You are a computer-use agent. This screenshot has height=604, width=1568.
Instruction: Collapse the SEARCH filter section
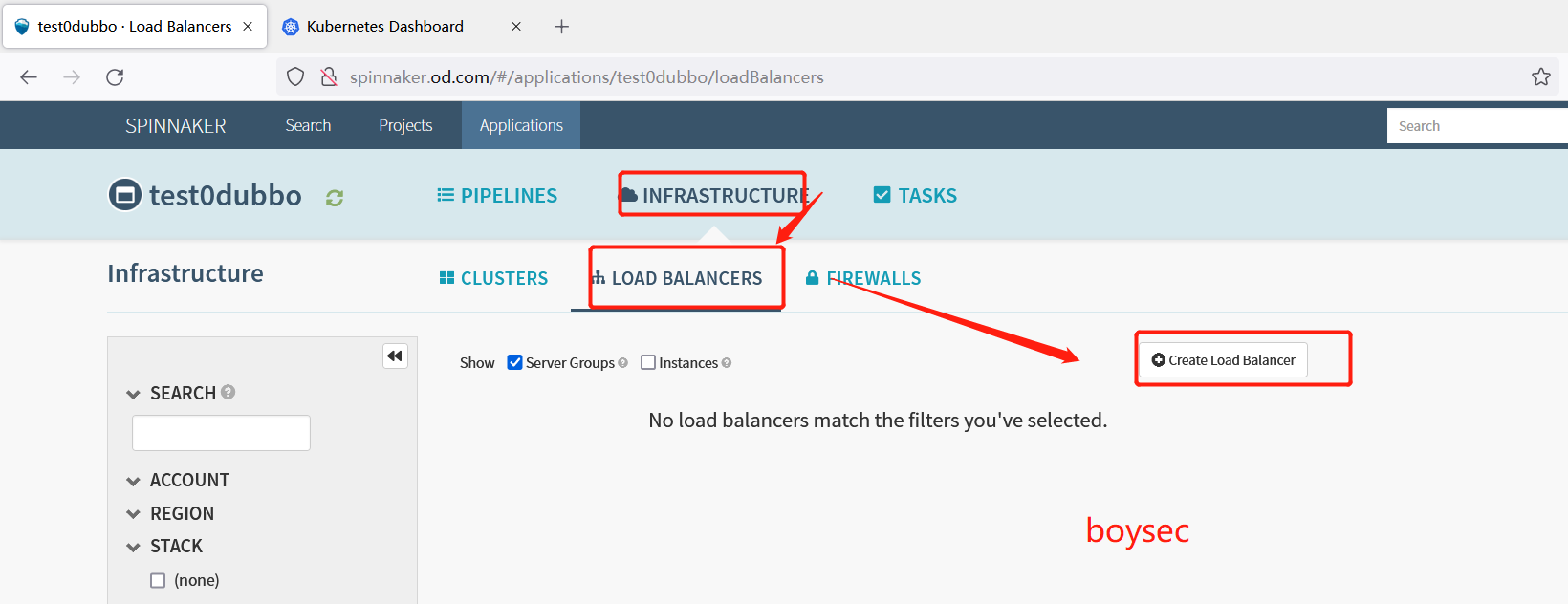133,394
